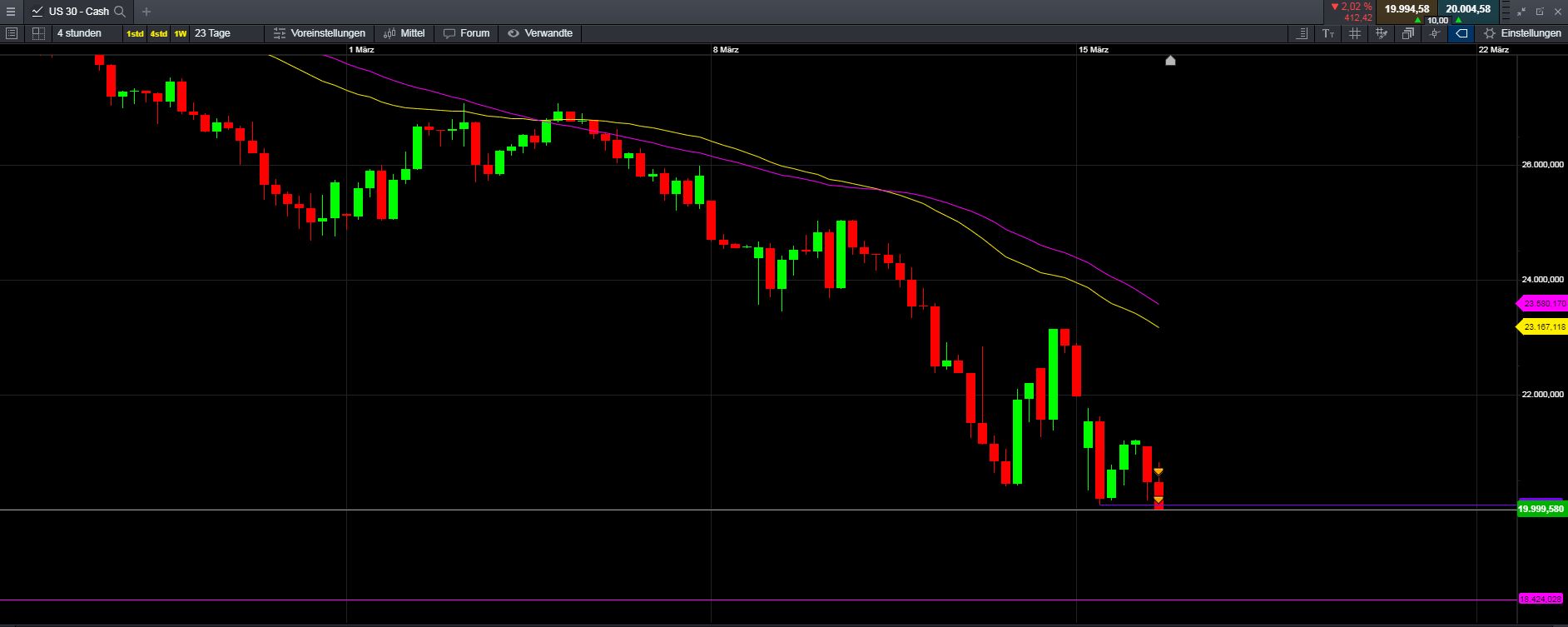The height and width of the screenshot is (627, 1568).
Task: Click the 1 März date label
Action: click(361, 50)
